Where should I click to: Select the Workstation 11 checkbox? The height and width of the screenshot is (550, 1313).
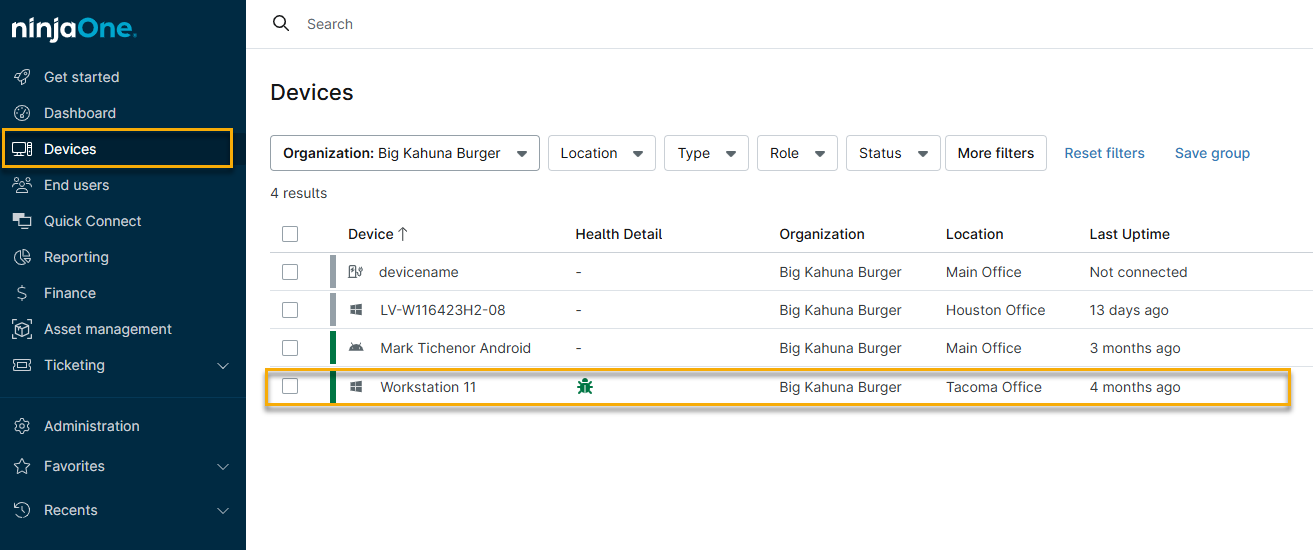click(x=290, y=387)
